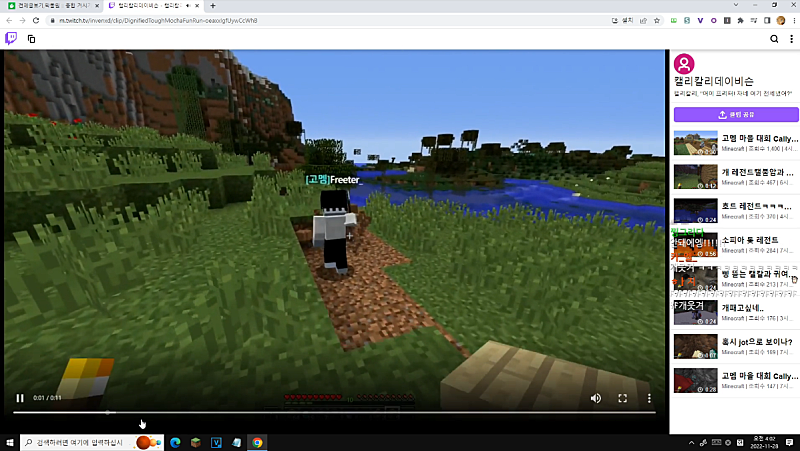The width and height of the screenshot is (800, 451).
Task: Go forward in browser history
Action: [22, 20]
